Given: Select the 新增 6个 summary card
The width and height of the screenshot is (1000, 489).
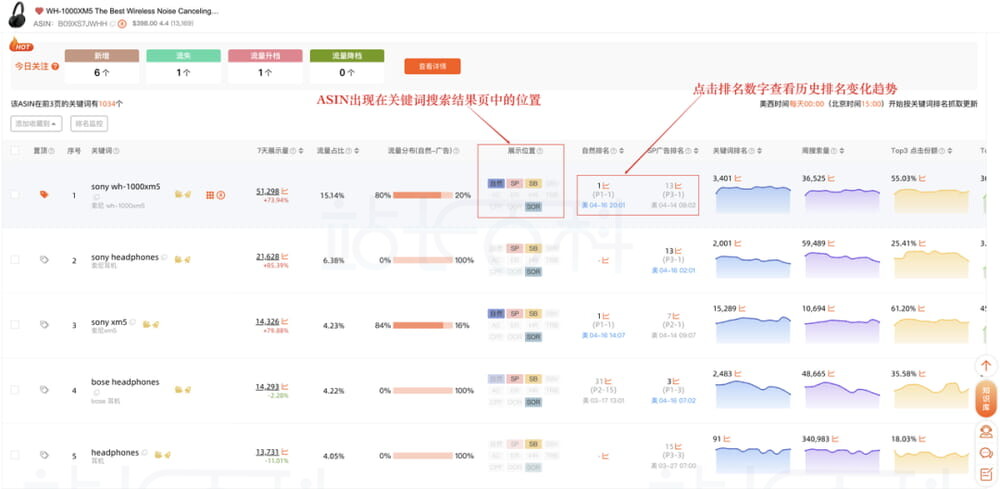Looking at the screenshot, I should (x=102, y=66).
